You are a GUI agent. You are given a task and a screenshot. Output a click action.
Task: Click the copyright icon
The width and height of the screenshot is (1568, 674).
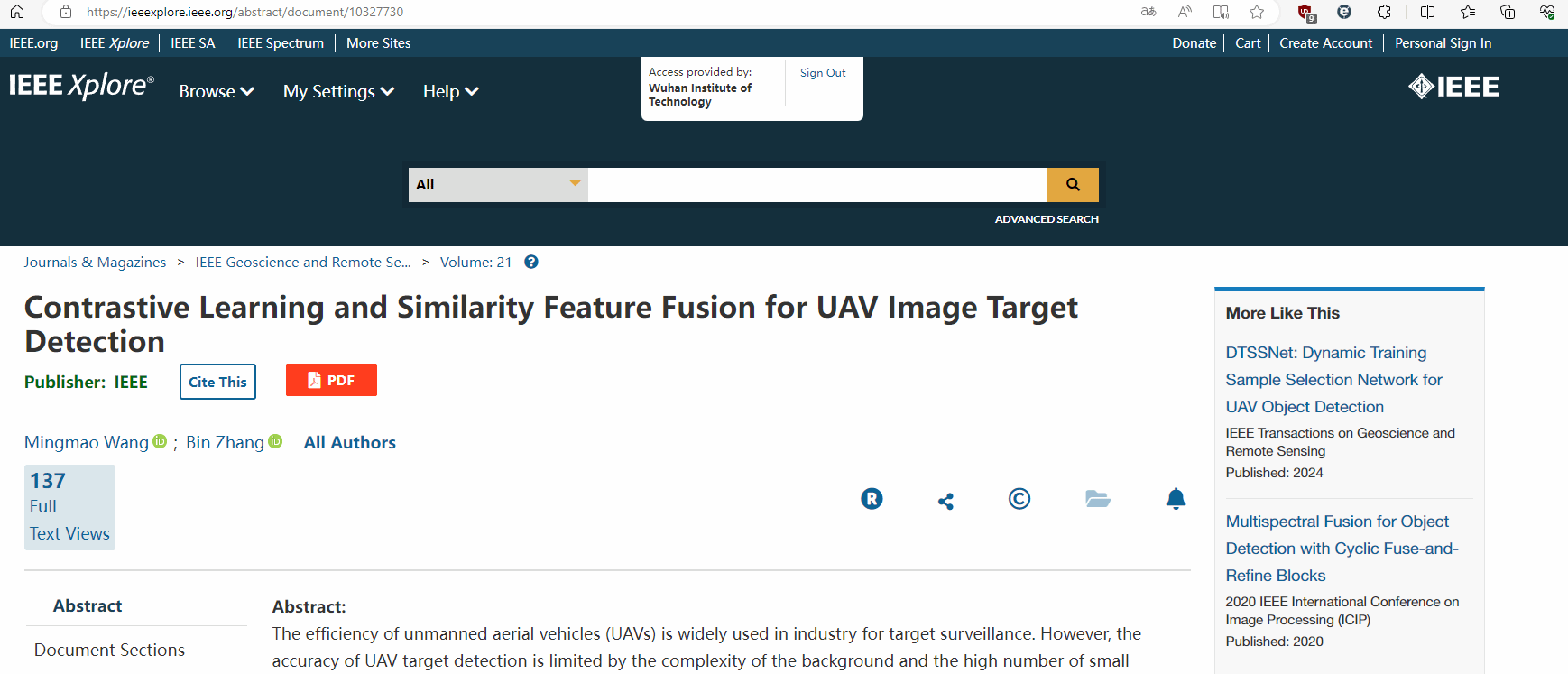pyautogui.click(x=1019, y=499)
